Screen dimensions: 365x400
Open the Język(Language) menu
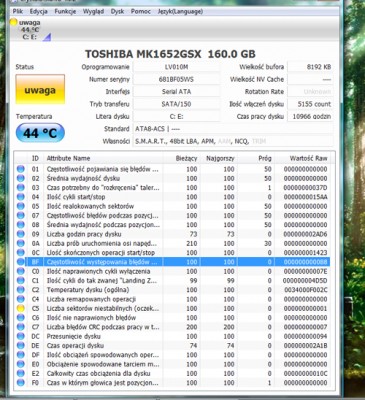pyautogui.click(x=180, y=11)
